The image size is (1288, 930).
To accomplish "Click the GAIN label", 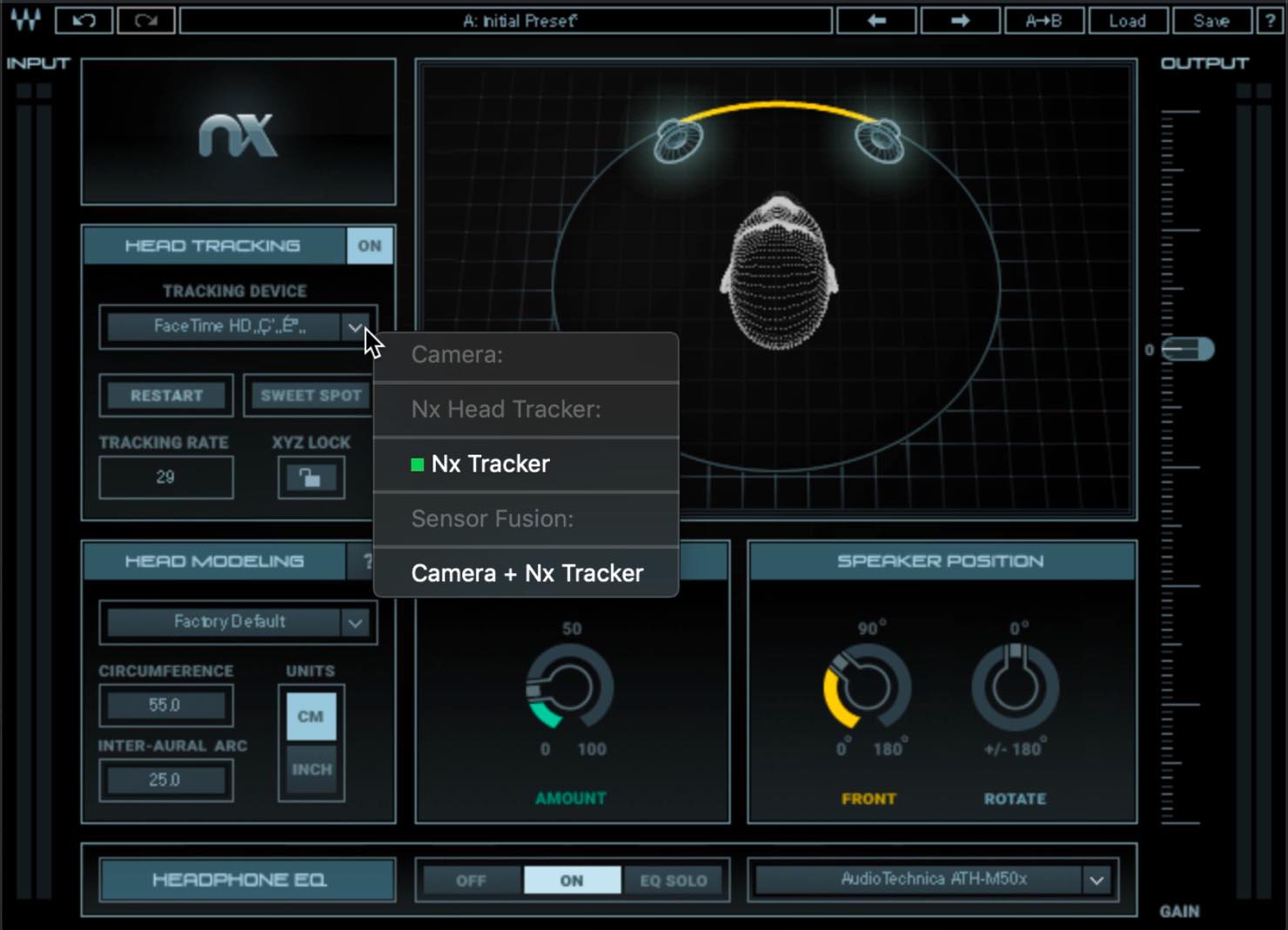I will point(1179,911).
